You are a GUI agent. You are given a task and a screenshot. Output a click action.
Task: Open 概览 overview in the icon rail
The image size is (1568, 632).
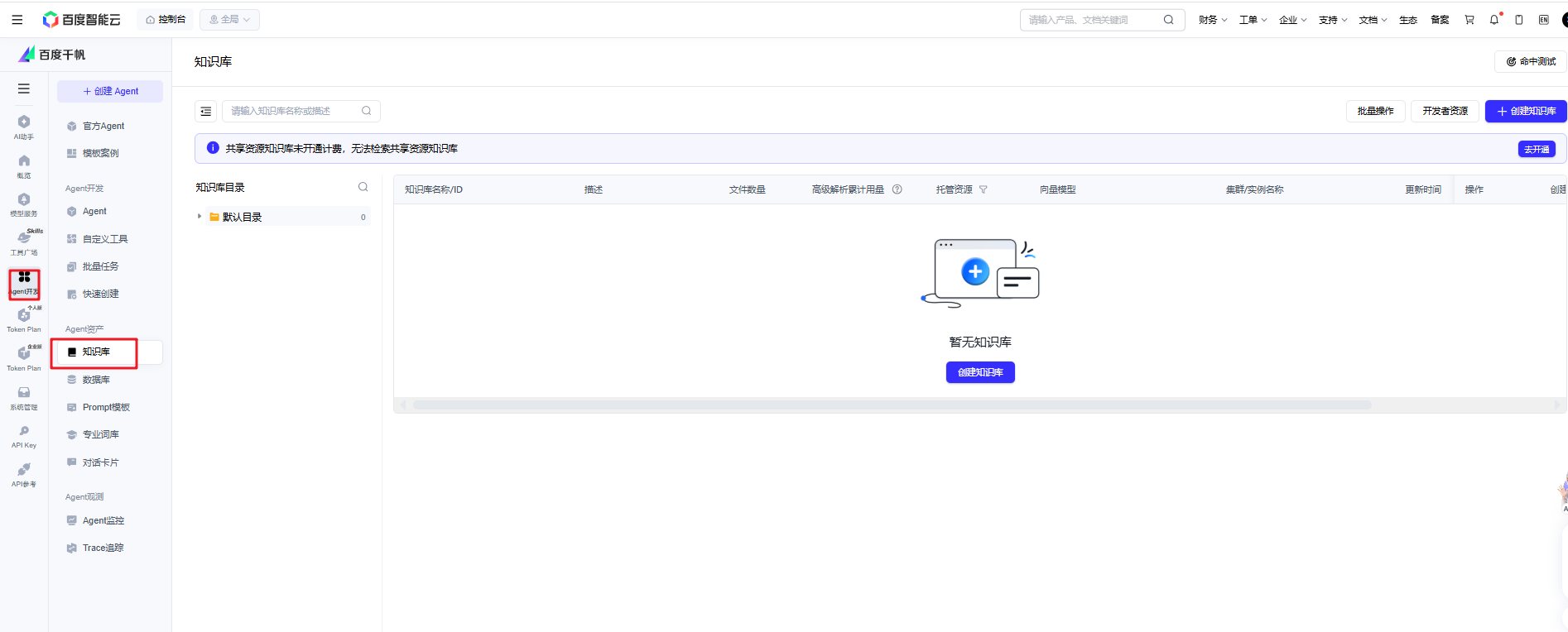click(x=24, y=166)
